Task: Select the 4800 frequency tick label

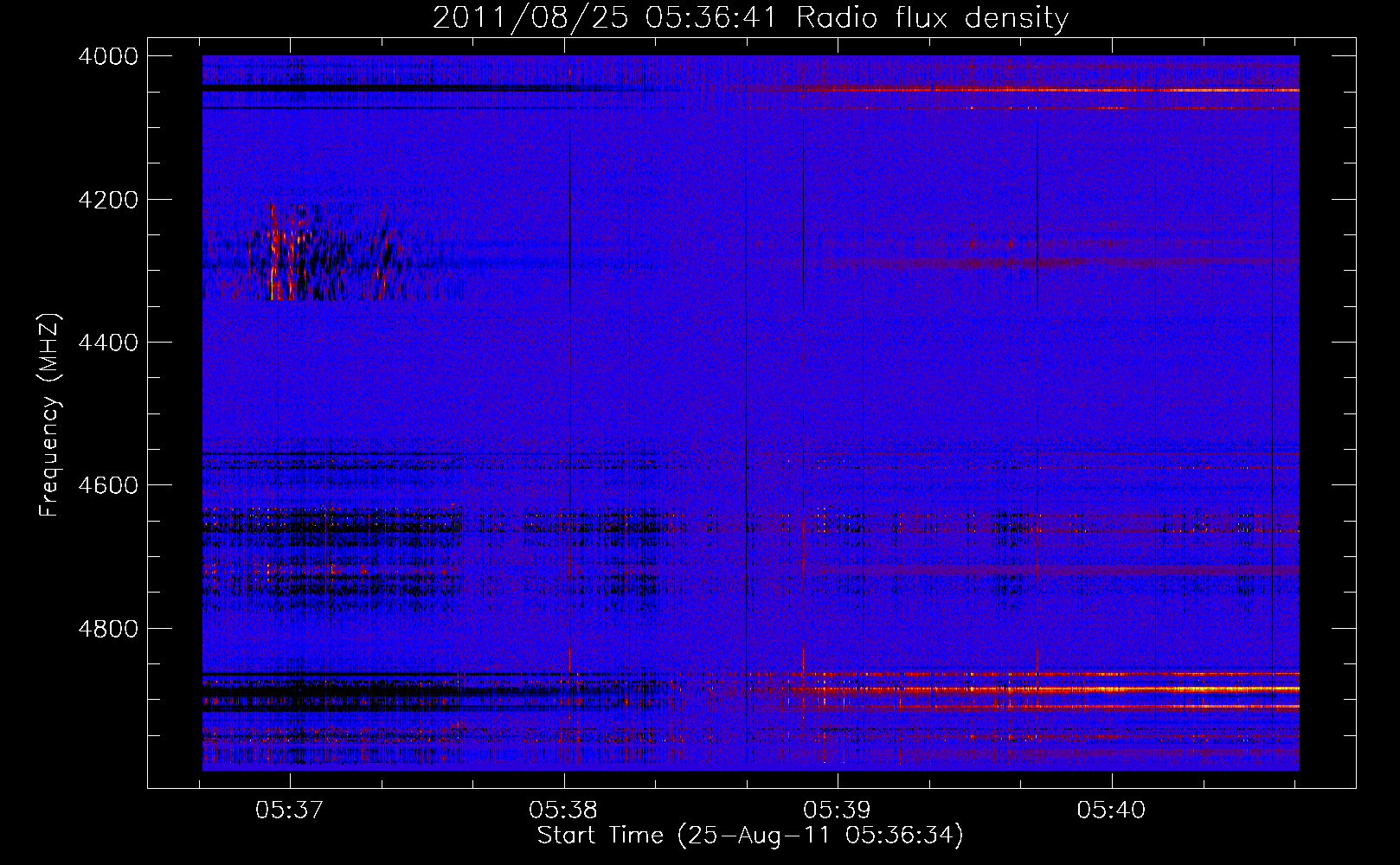Action: [108, 629]
